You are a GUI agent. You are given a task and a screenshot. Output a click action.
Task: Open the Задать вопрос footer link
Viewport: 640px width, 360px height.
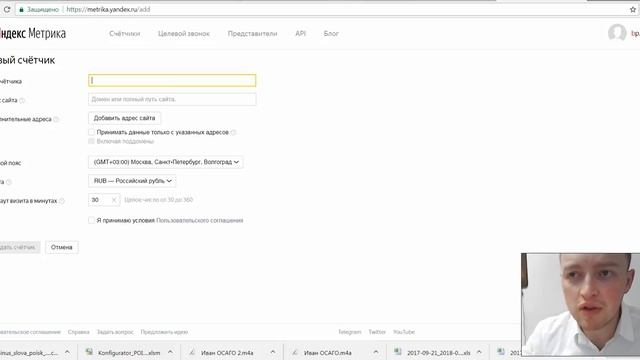click(x=115, y=332)
